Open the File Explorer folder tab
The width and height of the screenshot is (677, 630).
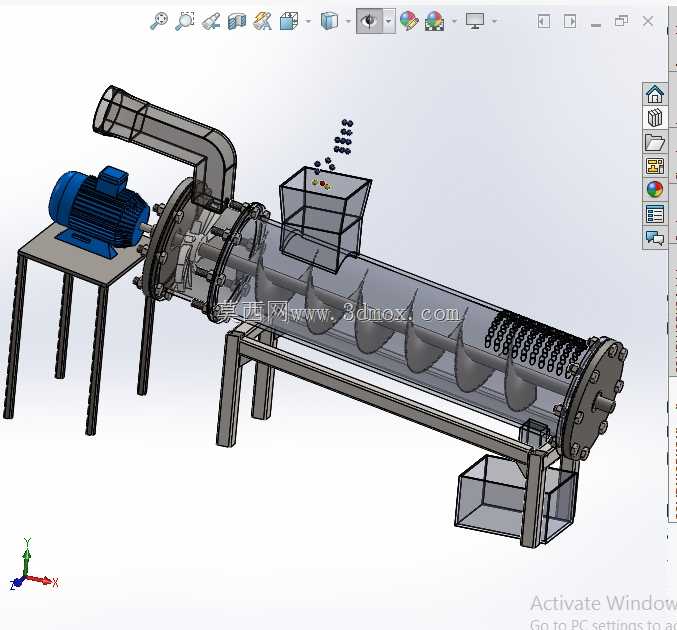coord(655,142)
